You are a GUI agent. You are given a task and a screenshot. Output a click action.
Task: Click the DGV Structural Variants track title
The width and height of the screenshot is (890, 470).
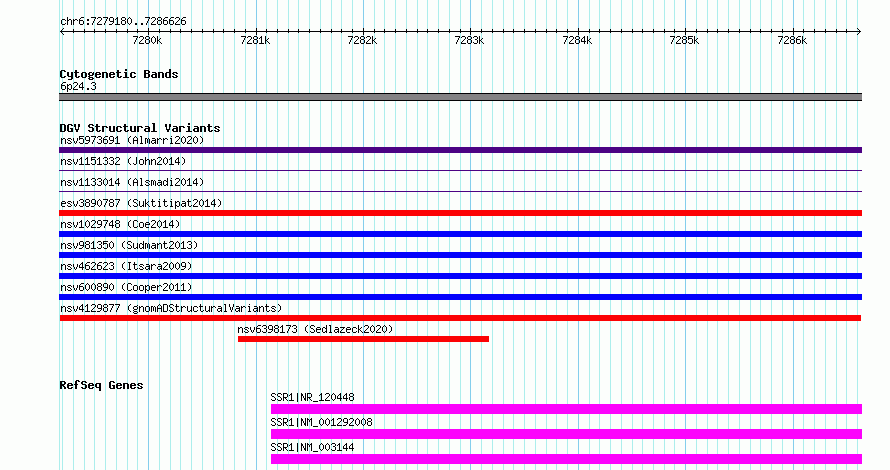[140, 128]
